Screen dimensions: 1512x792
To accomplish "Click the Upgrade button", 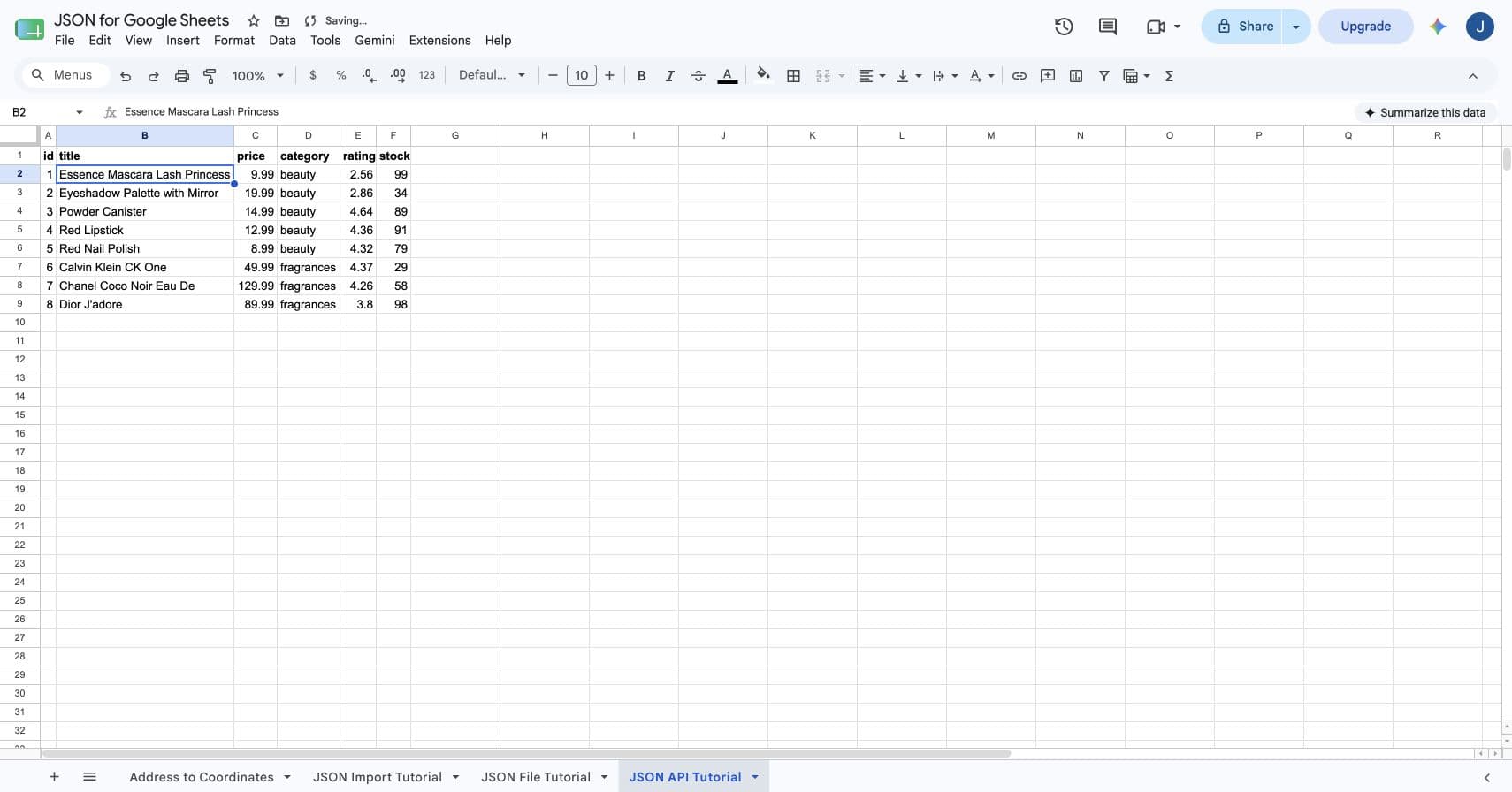I will 1366,27.
